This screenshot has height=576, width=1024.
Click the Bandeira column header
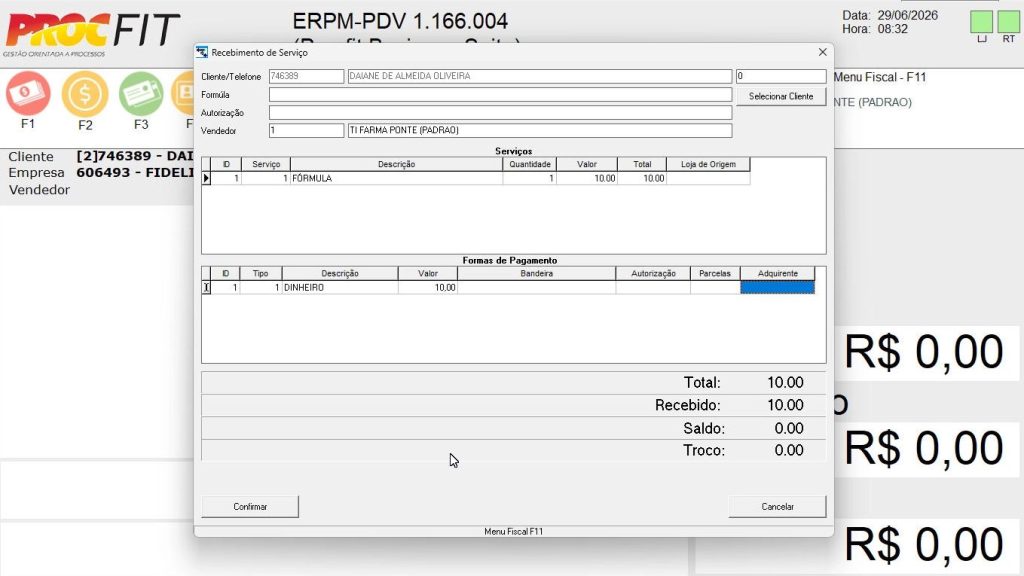point(536,274)
